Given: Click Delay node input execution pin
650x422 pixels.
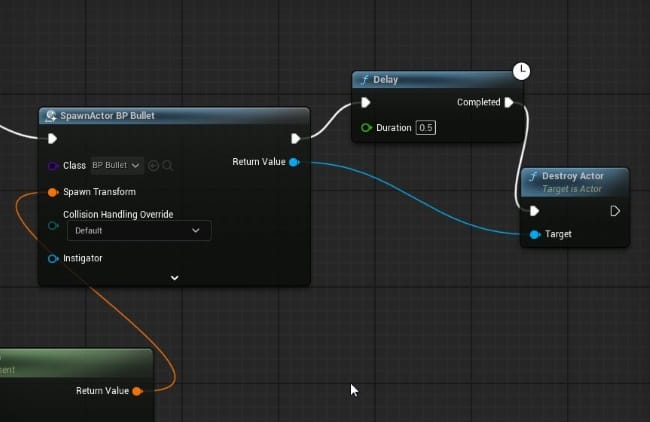Looking at the screenshot, I should pyautogui.click(x=365, y=102).
